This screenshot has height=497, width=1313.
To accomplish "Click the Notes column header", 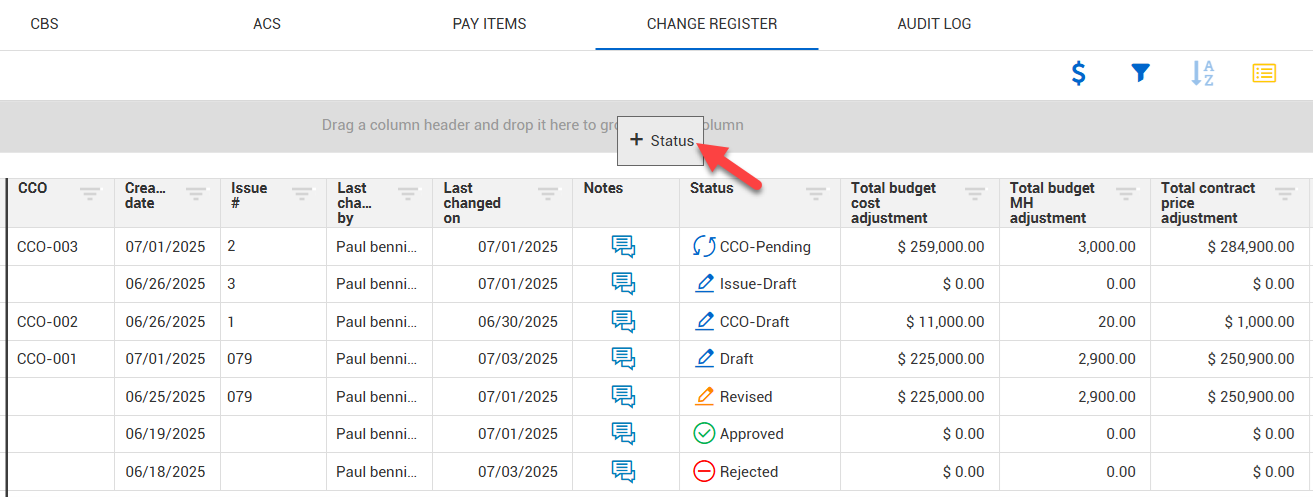I will [603, 188].
